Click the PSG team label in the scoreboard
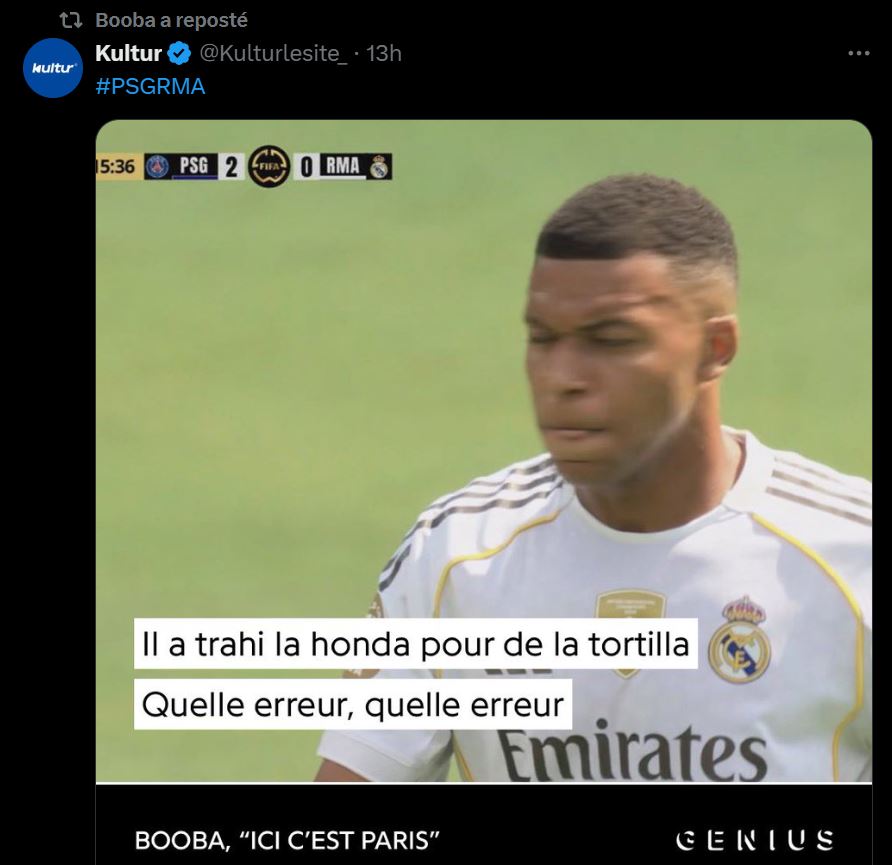This screenshot has width=892, height=865. (194, 166)
